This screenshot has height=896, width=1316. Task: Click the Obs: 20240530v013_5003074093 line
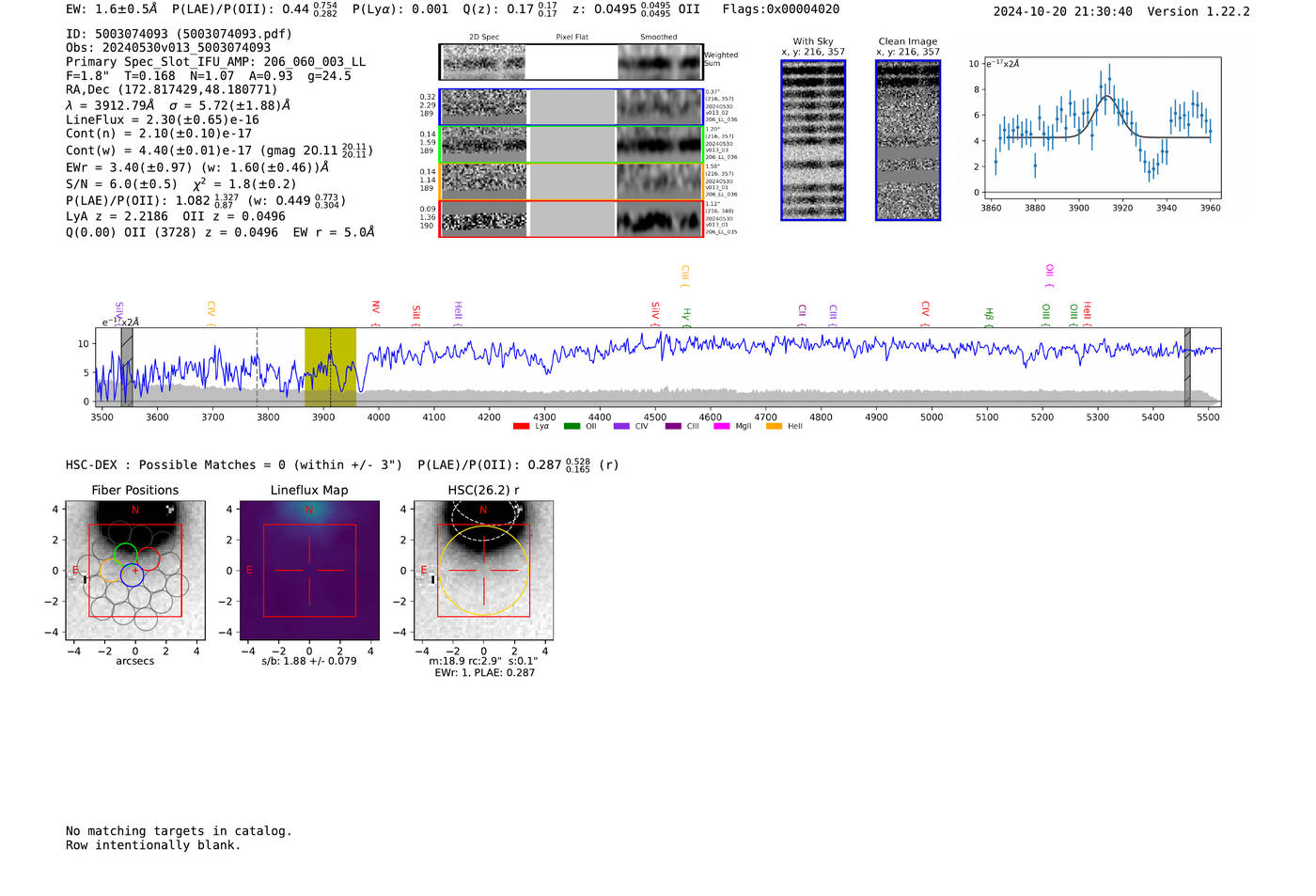click(x=168, y=48)
